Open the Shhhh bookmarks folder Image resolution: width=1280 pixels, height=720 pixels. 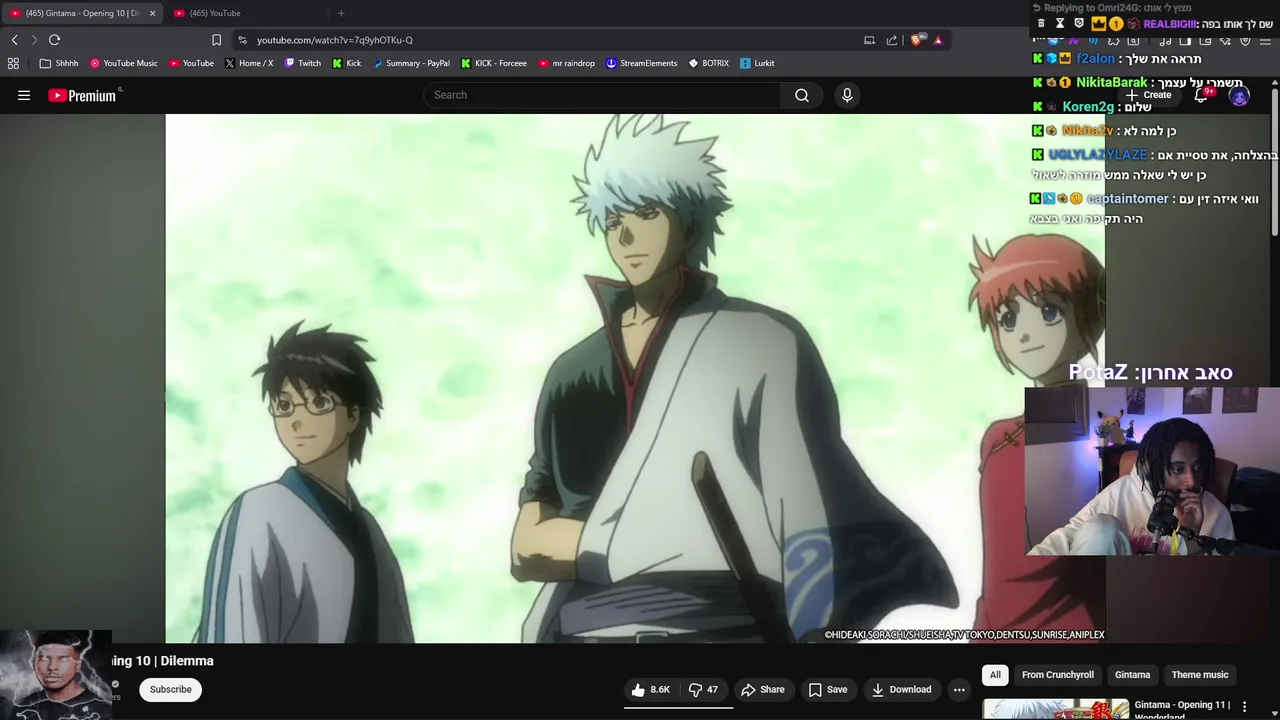[x=59, y=63]
